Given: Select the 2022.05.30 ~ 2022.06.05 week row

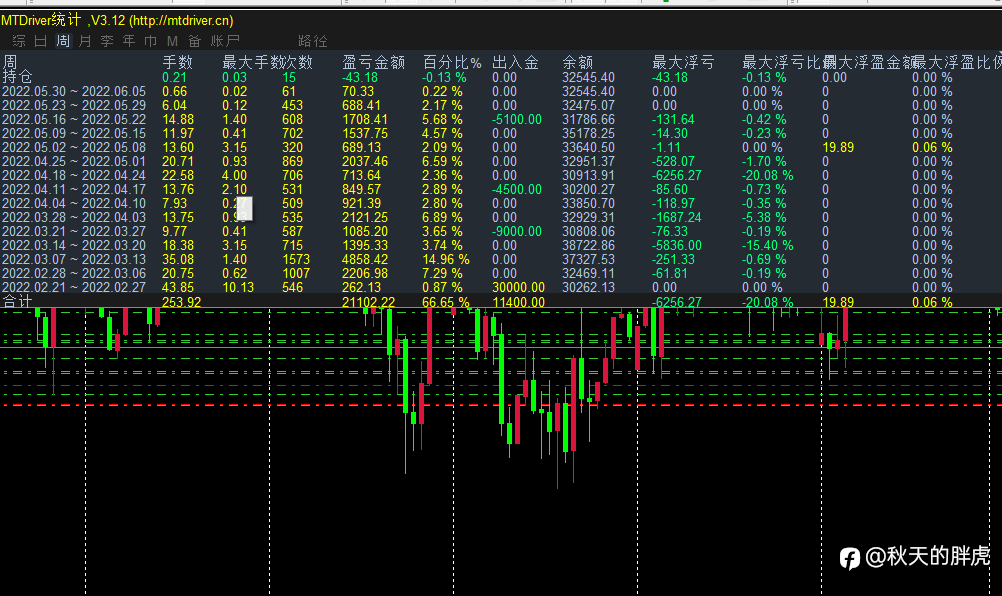Looking at the screenshot, I should 74,91.
